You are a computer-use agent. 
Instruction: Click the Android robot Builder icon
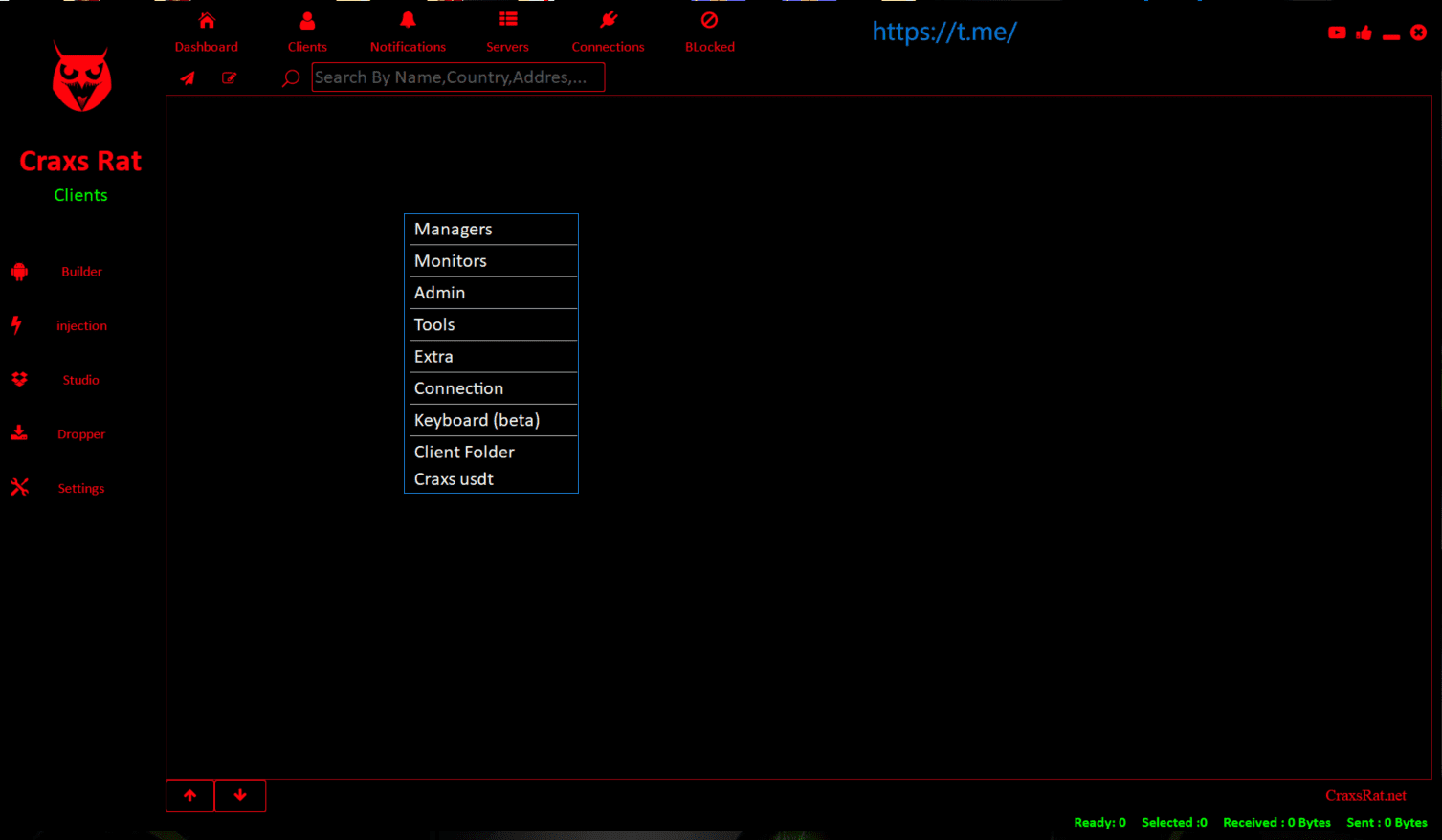19,272
